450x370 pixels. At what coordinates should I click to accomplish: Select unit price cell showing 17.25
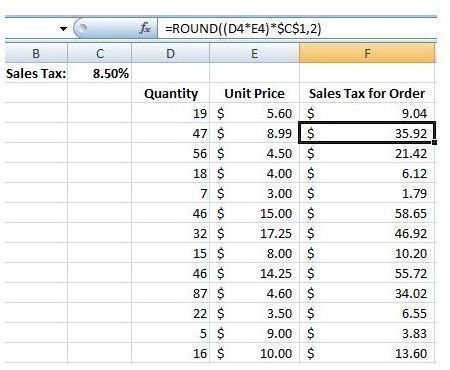click(x=254, y=233)
